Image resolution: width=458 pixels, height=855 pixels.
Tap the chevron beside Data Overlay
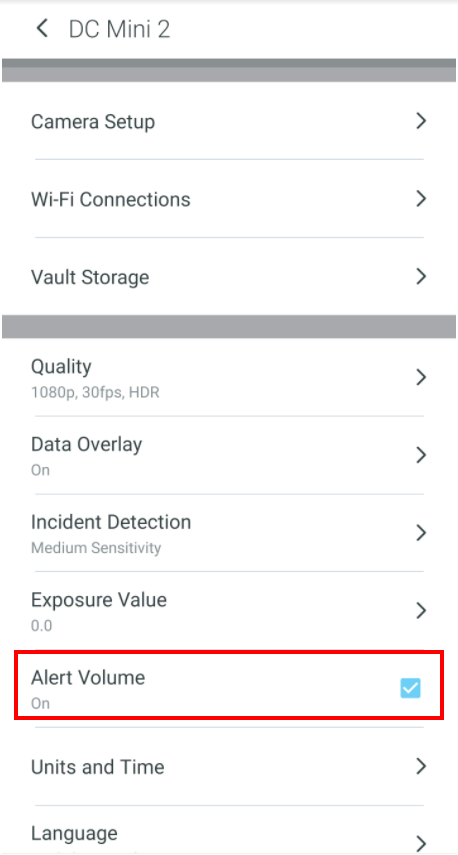coord(420,455)
